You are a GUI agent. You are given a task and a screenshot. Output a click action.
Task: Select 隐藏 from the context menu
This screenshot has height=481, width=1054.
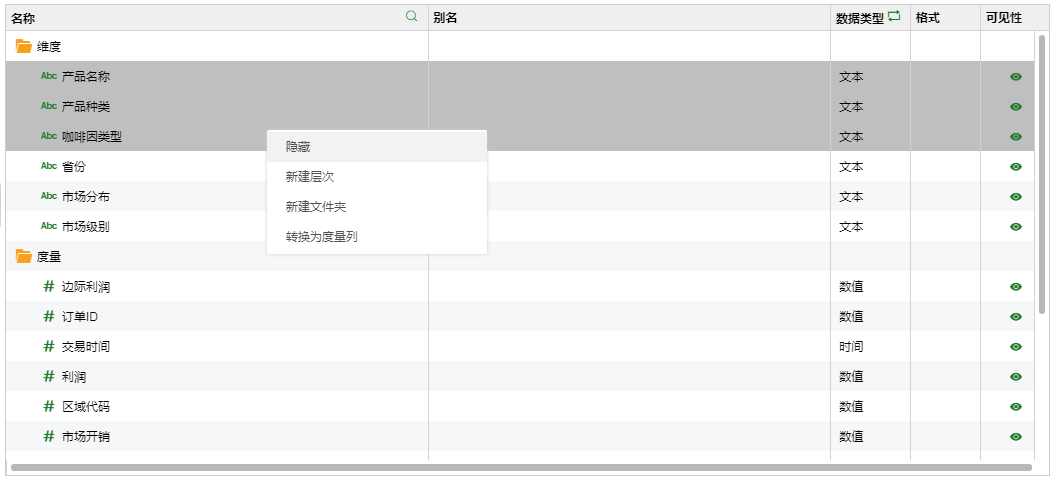pyautogui.click(x=298, y=147)
